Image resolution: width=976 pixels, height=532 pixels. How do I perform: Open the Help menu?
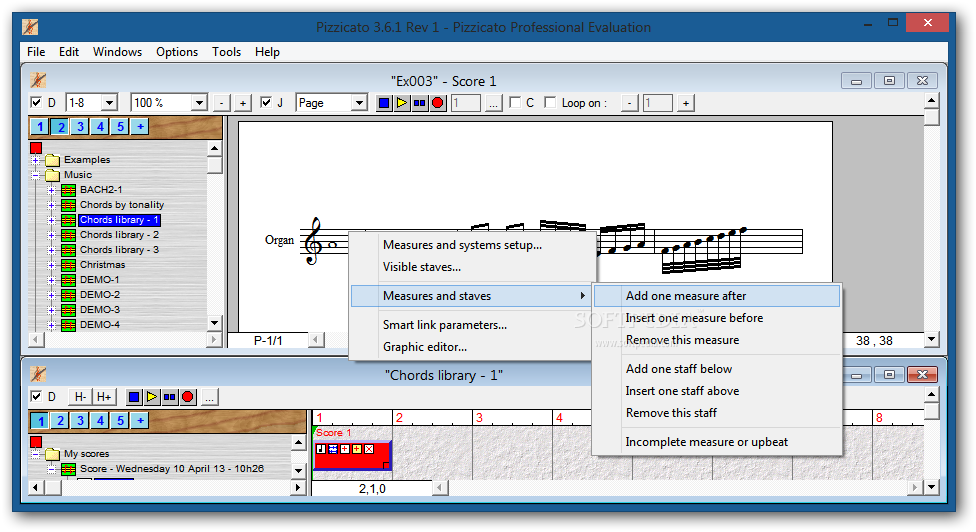pos(267,52)
